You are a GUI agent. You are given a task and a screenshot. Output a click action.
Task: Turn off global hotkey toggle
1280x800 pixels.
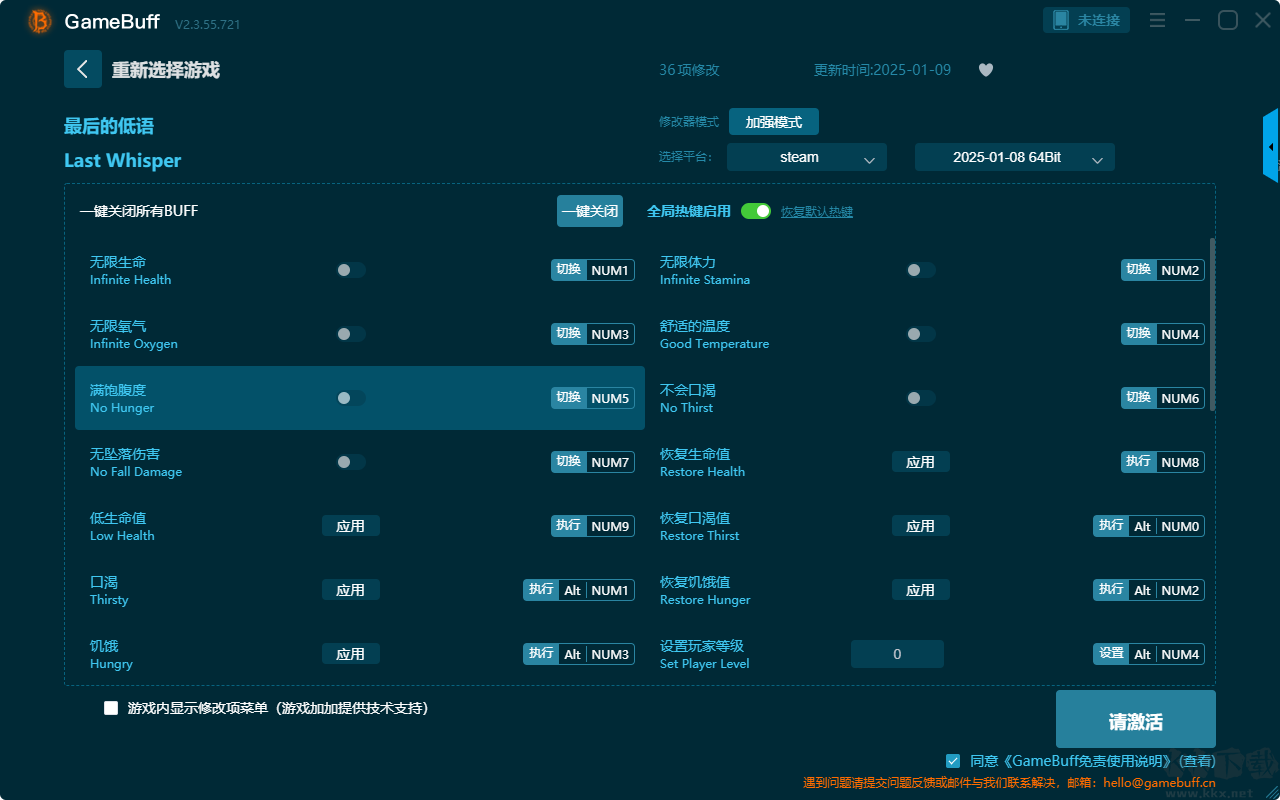tap(756, 211)
